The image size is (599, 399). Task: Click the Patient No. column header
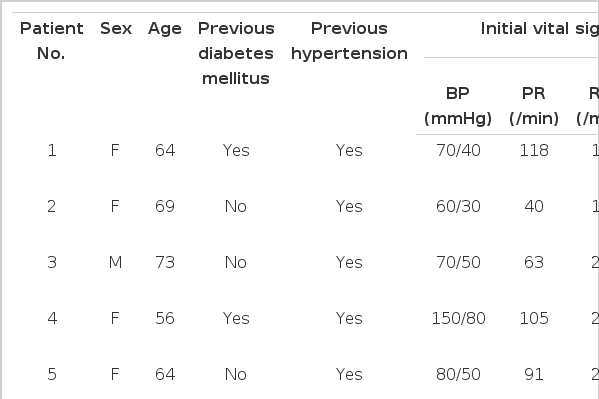(52, 41)
